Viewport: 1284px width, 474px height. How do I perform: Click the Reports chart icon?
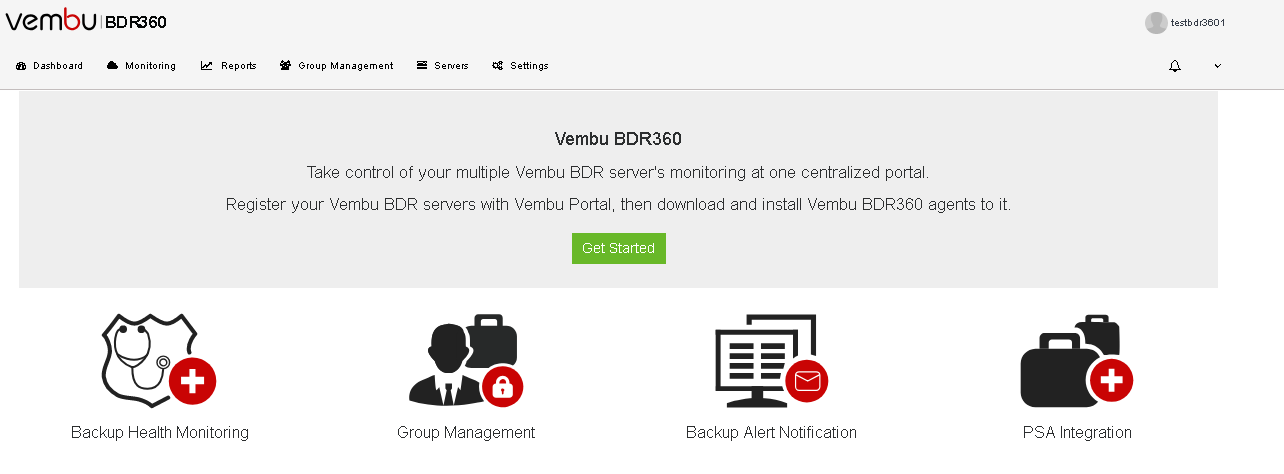point(207,66)
